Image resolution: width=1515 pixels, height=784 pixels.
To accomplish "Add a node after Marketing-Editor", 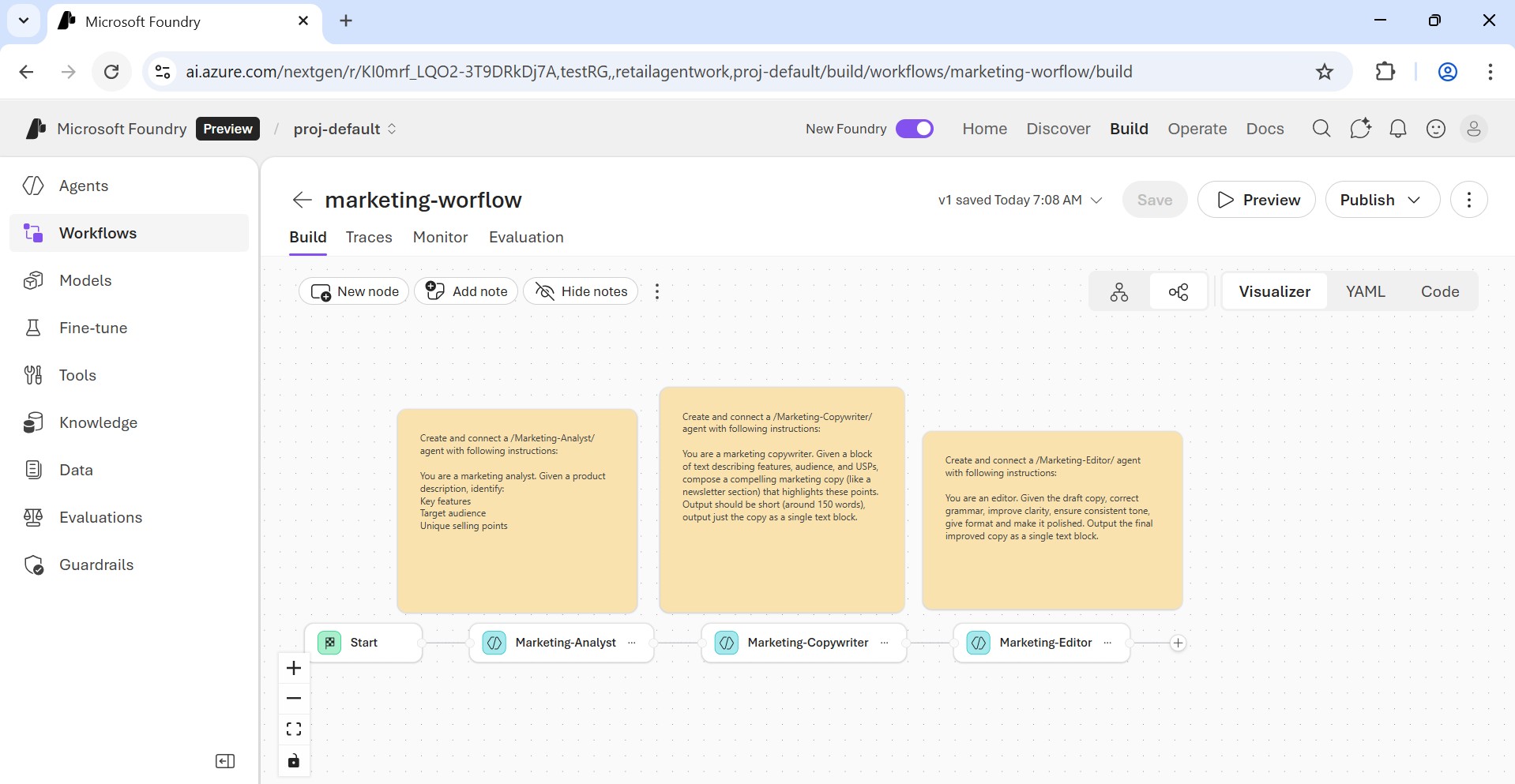I will 1178,643.
